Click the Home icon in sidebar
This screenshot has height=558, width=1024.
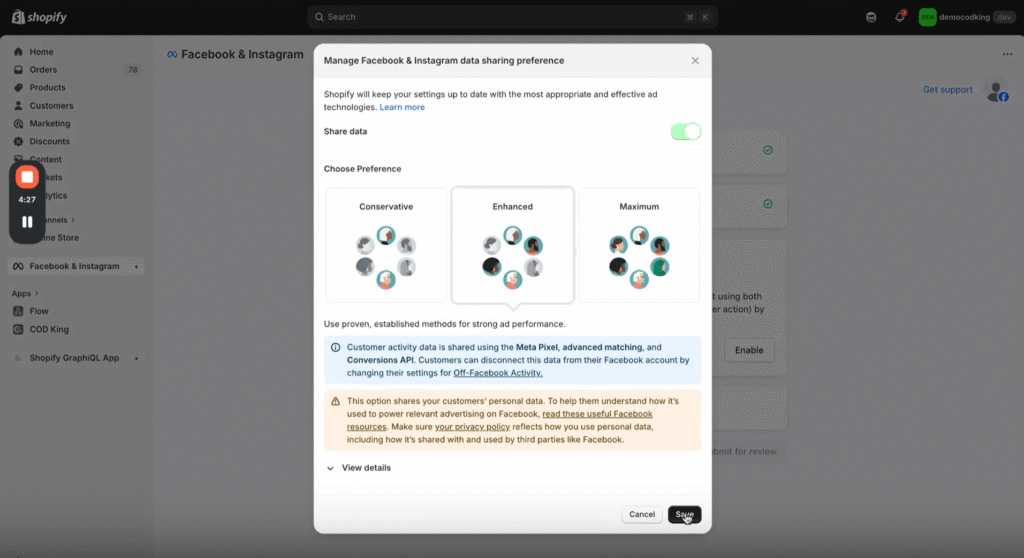pos(19,52)
